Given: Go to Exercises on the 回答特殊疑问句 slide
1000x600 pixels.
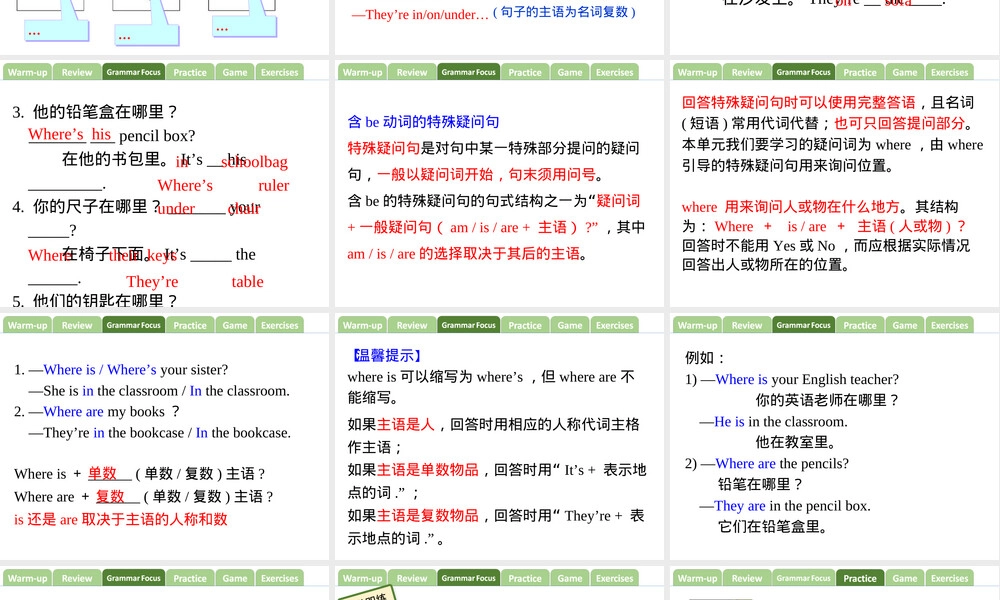Looking at the screenshot, I should click(949, 72).
